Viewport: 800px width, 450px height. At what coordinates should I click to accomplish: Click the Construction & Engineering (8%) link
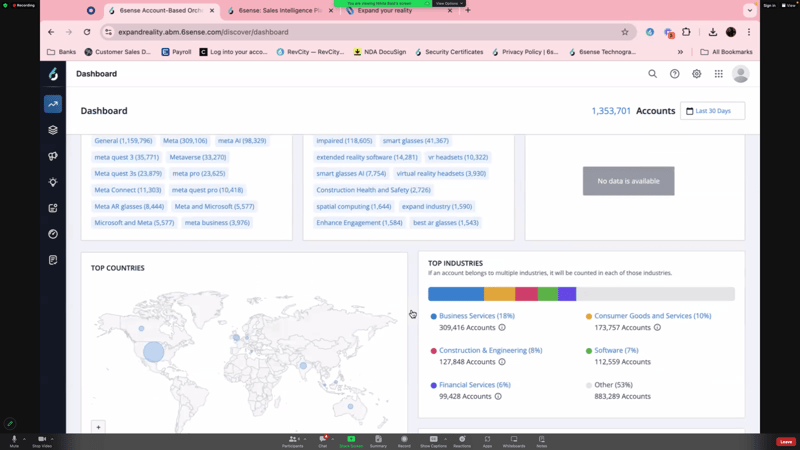490,351
